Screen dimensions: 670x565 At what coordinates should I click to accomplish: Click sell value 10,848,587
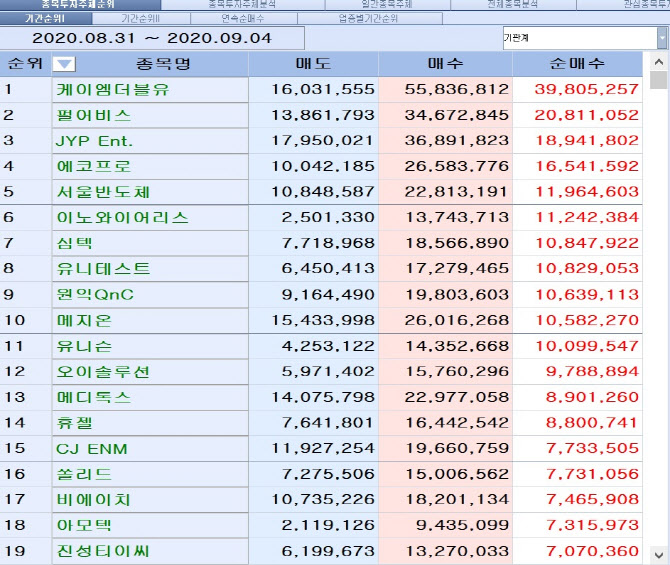tap(323, 192)
